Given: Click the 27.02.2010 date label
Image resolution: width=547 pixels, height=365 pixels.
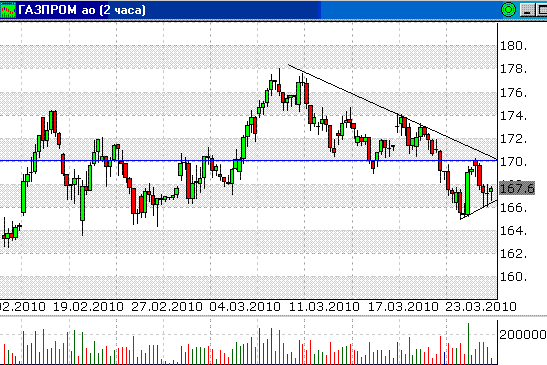Looking at the screenshot, I should click(167, 307).
